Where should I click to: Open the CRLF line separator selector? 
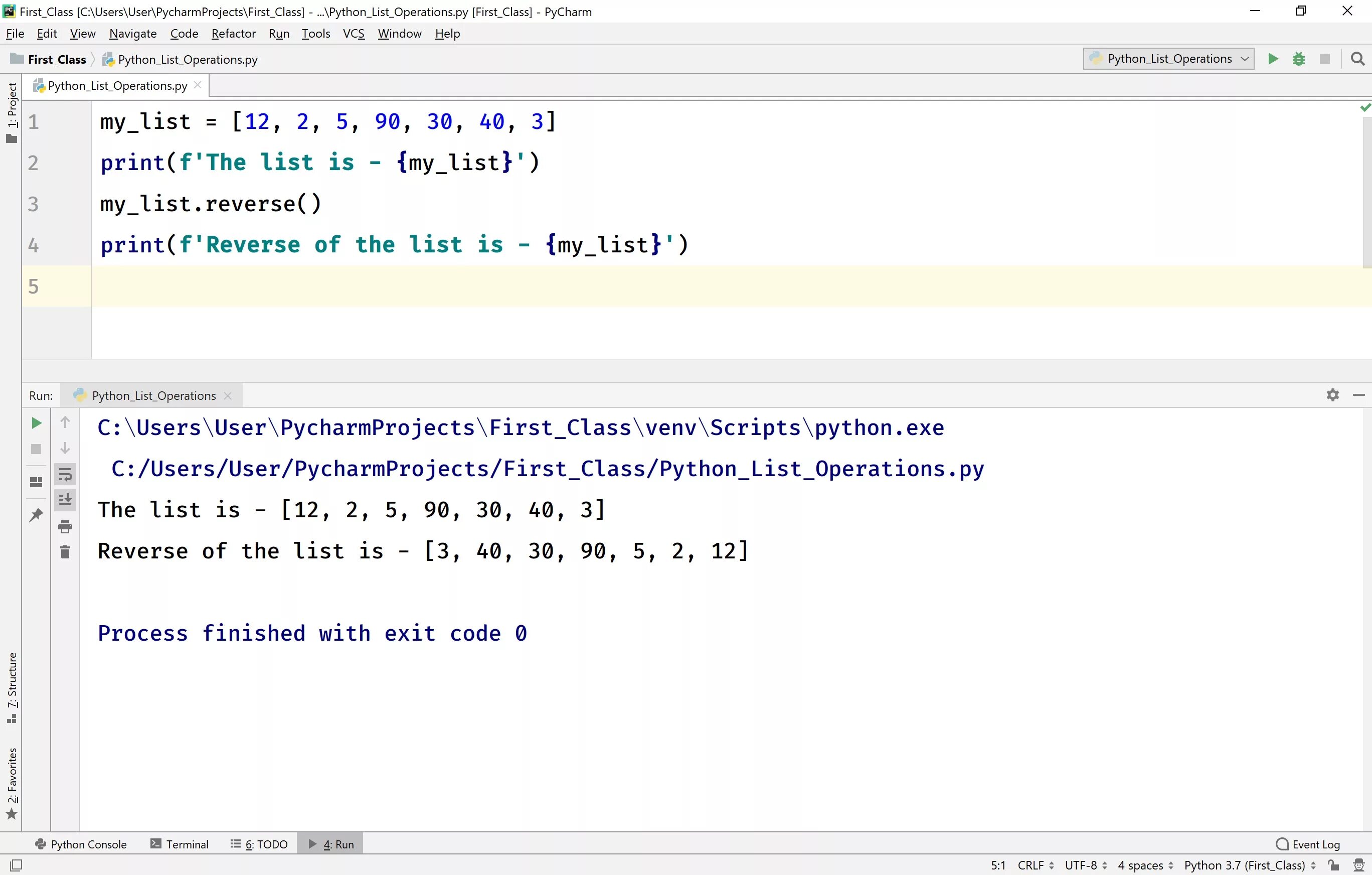tap(1035, 865)
